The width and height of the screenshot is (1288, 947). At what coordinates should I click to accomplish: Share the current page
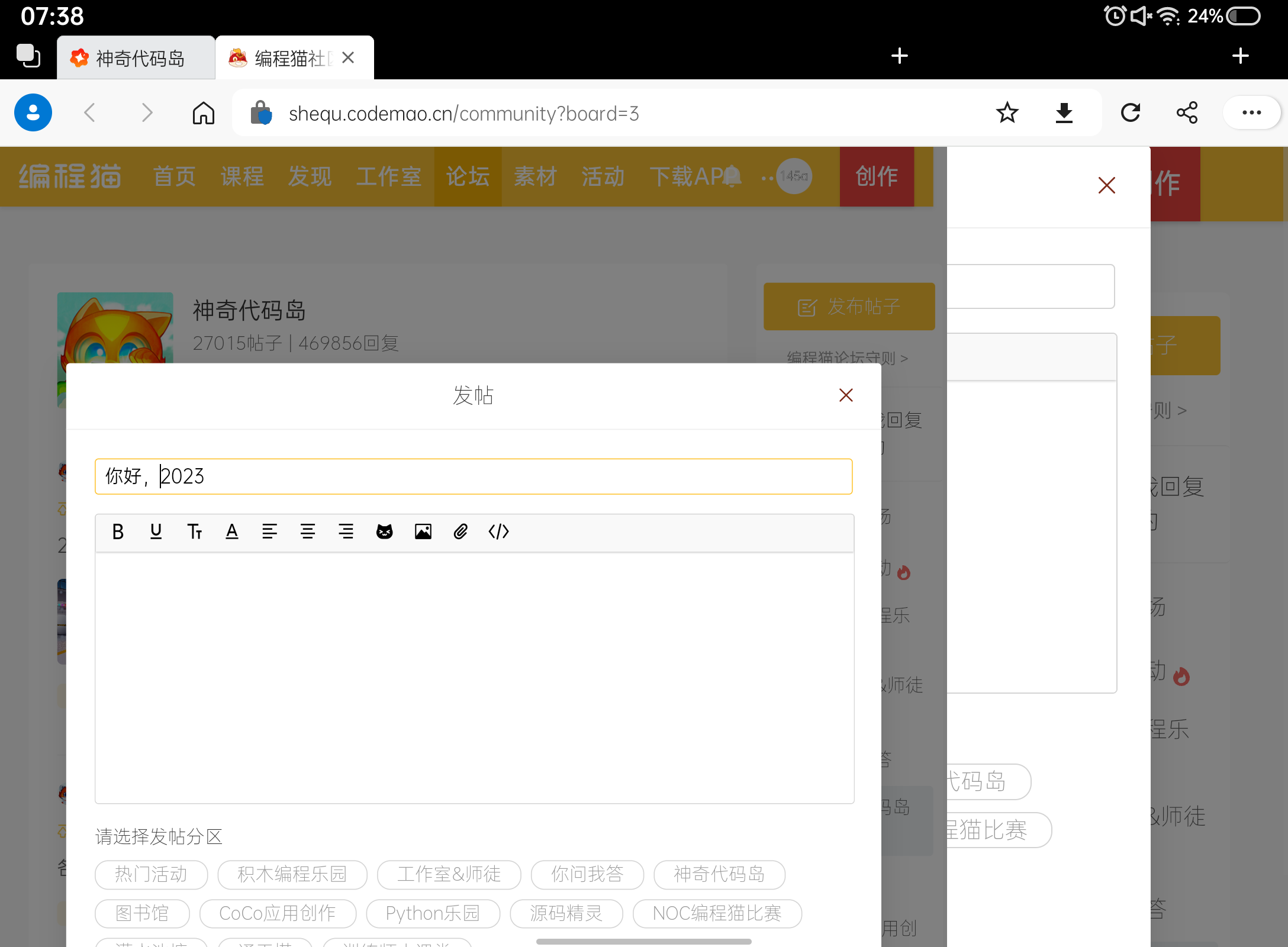click(x=1187, y=112)
